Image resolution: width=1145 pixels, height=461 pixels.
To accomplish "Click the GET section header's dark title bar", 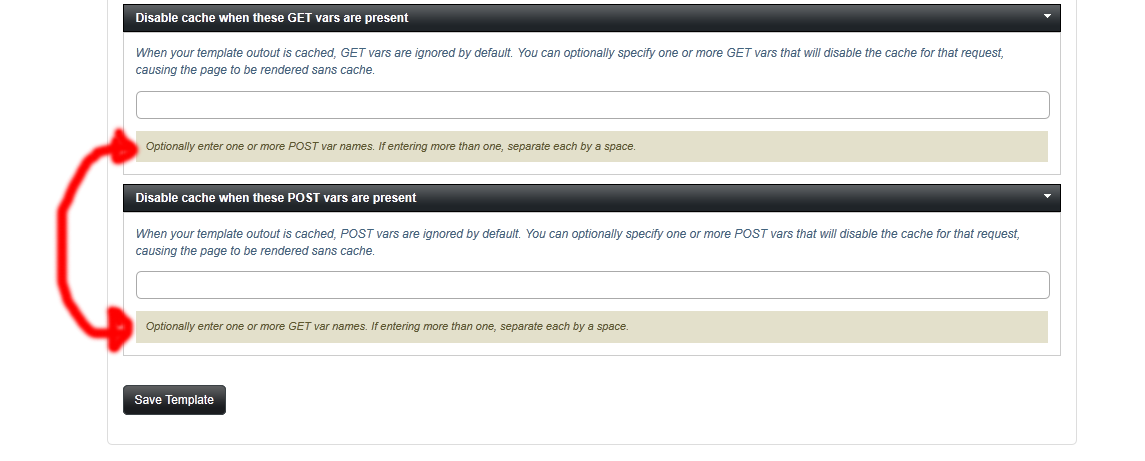I will point(591,18).
